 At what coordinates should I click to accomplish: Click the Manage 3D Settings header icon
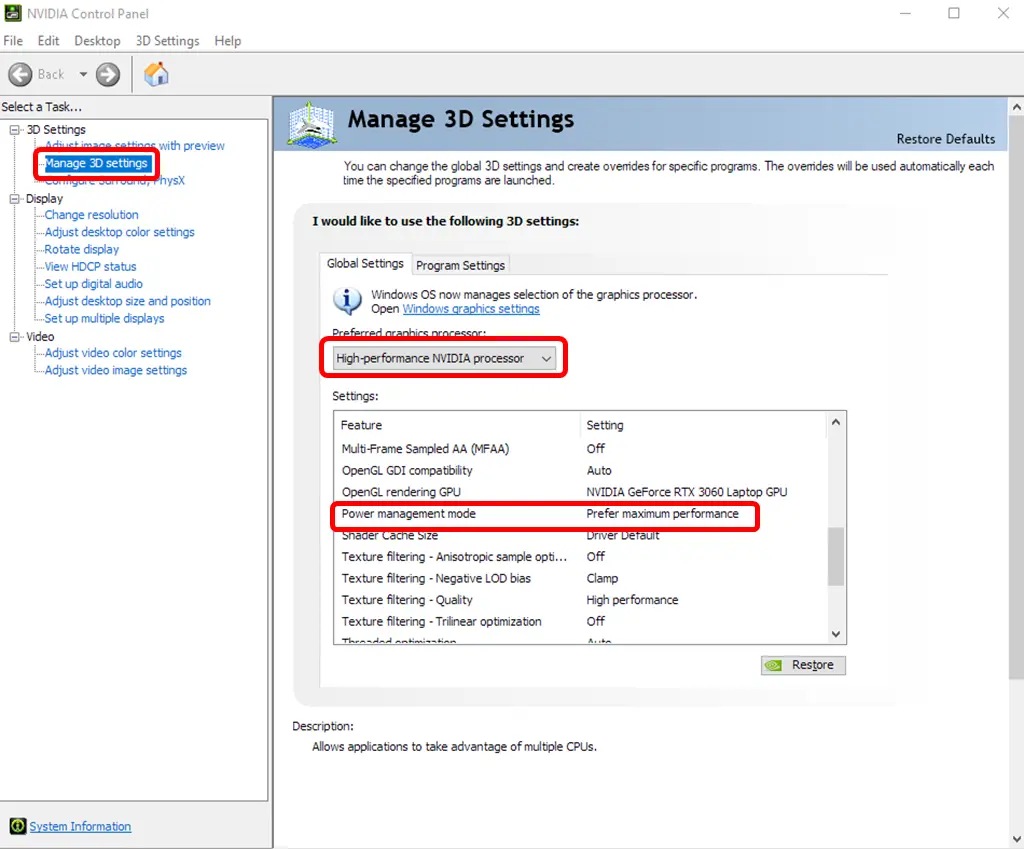point(312,124)
